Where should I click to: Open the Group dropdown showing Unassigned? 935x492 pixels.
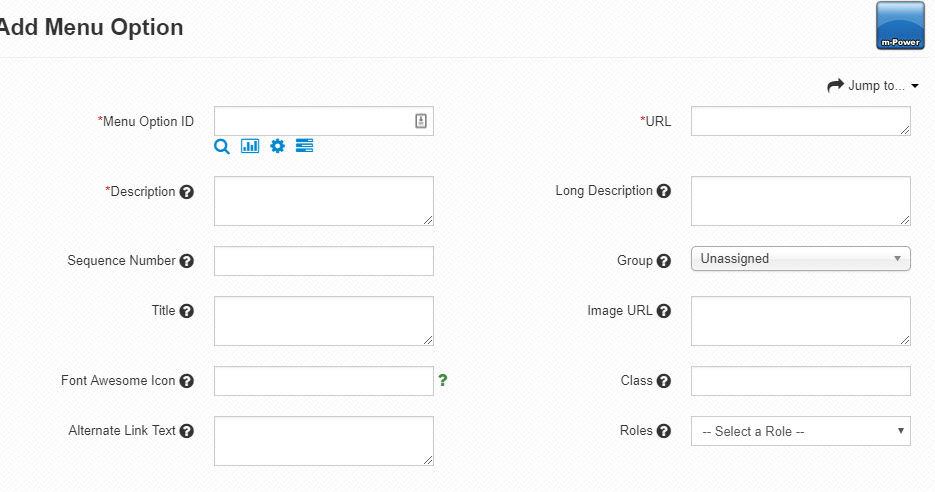pos(800,259)
